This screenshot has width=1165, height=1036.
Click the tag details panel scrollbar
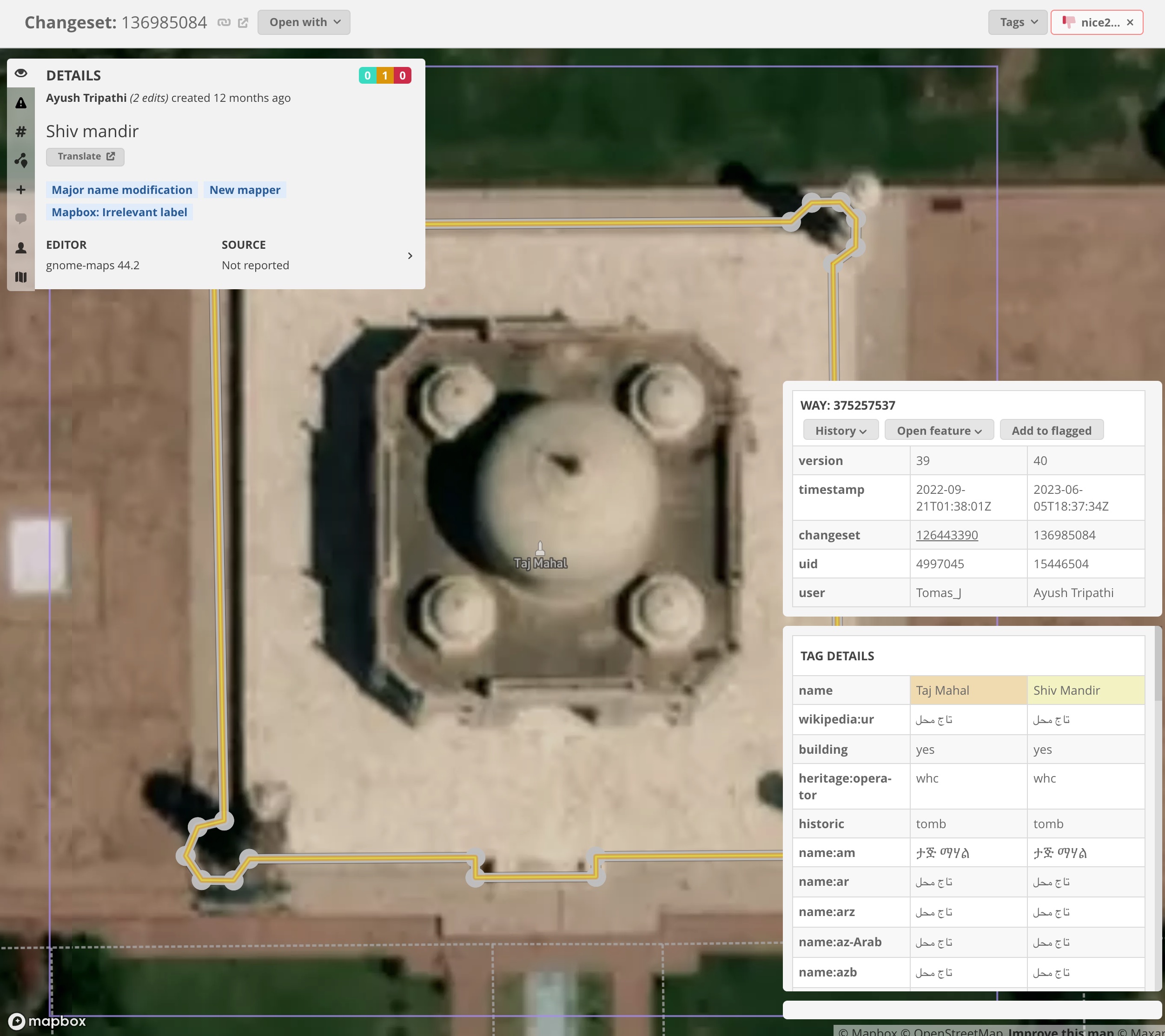(x=1159, y=664)
